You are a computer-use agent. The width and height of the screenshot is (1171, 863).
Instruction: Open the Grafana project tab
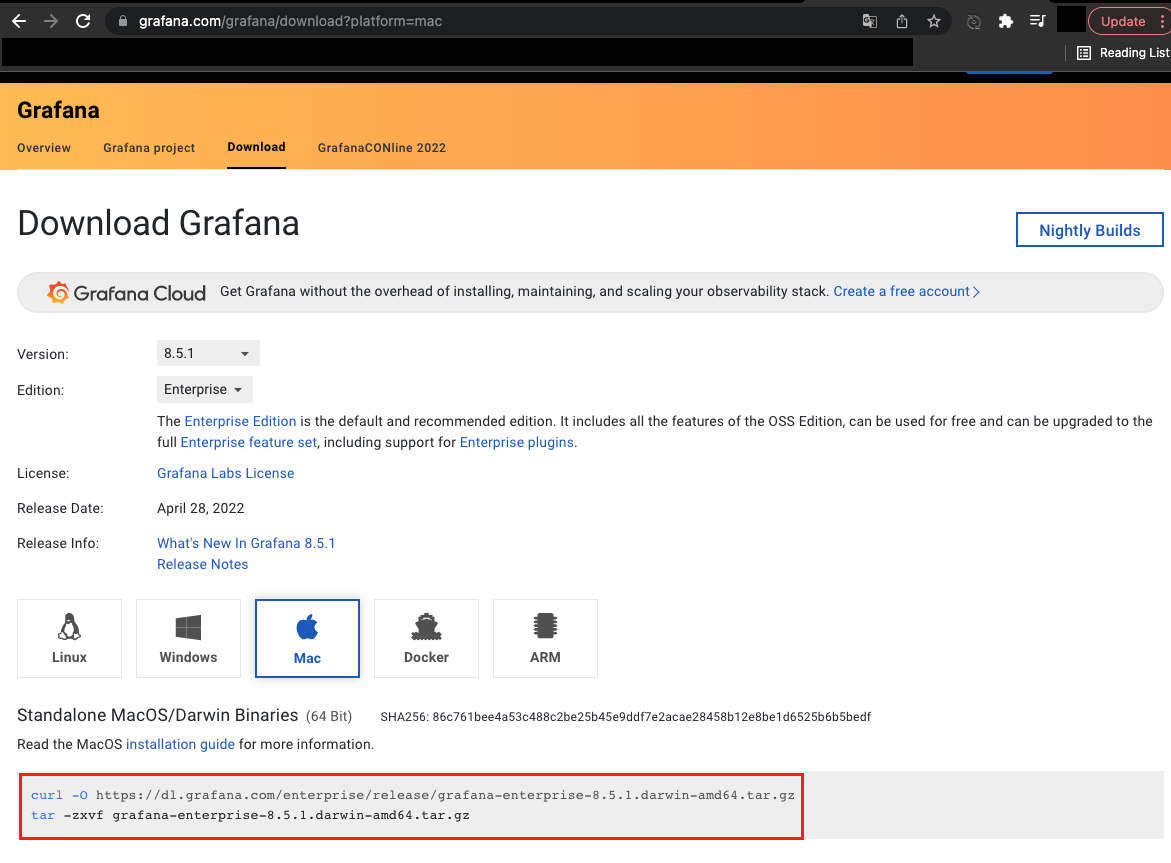click(149, 148)
